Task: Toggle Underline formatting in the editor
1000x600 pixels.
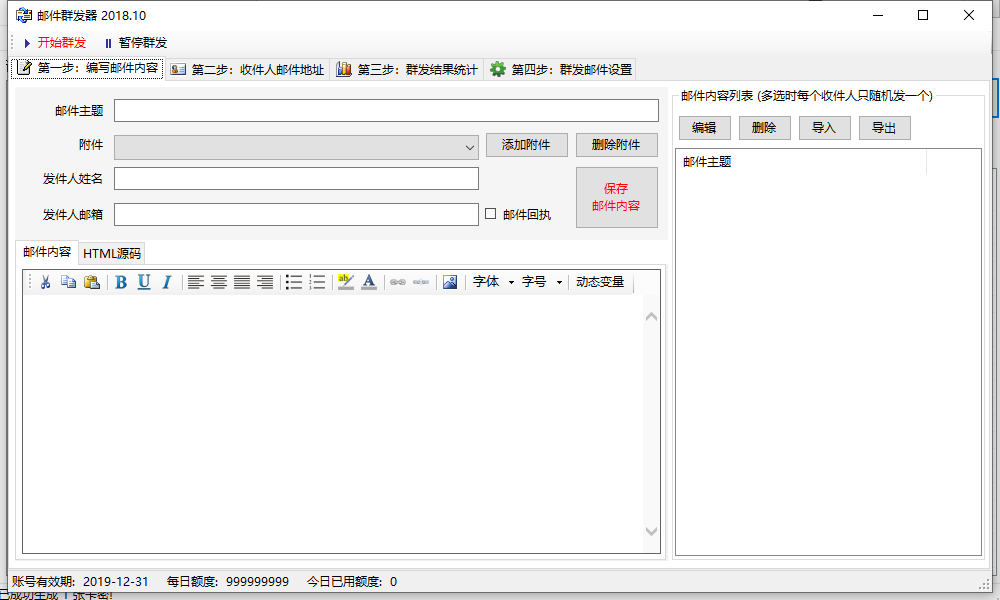Action: [x=144, y=283]
